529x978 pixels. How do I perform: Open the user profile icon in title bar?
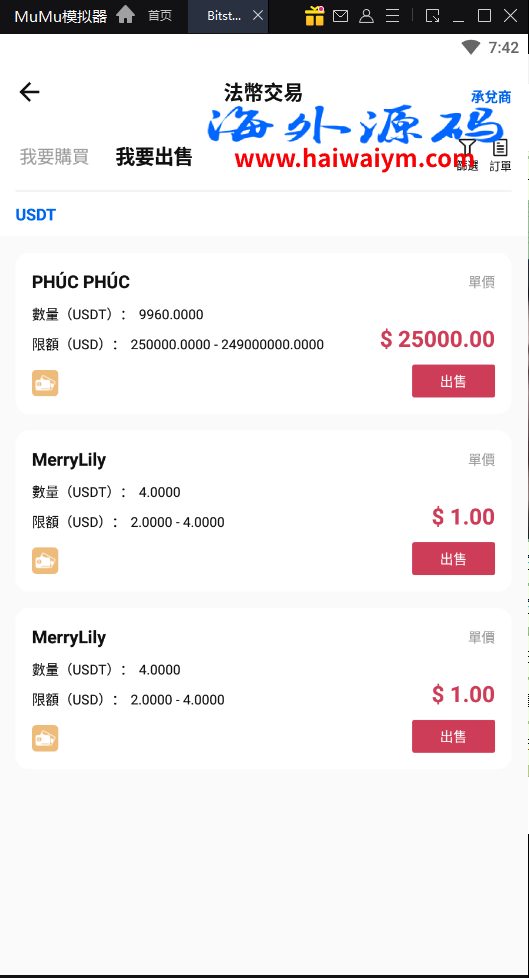[x=367, y=16]
